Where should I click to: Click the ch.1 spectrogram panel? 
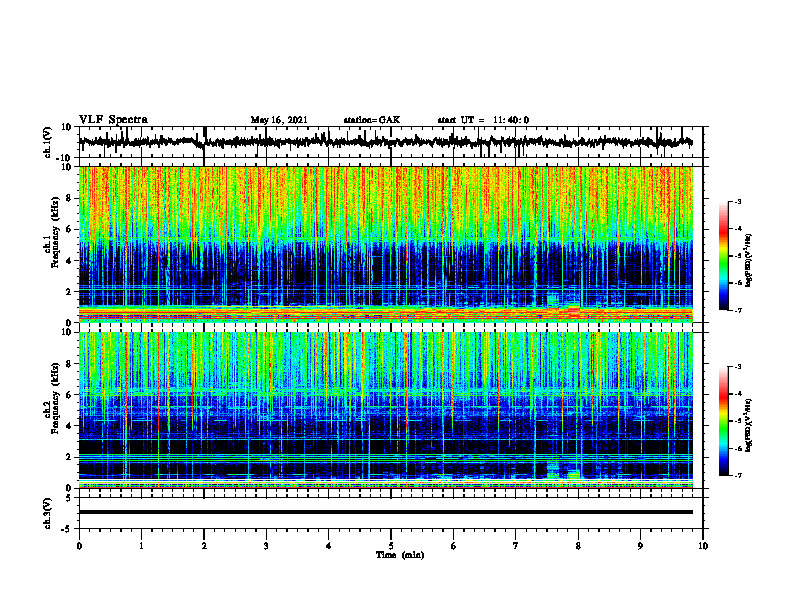(386, 244)
